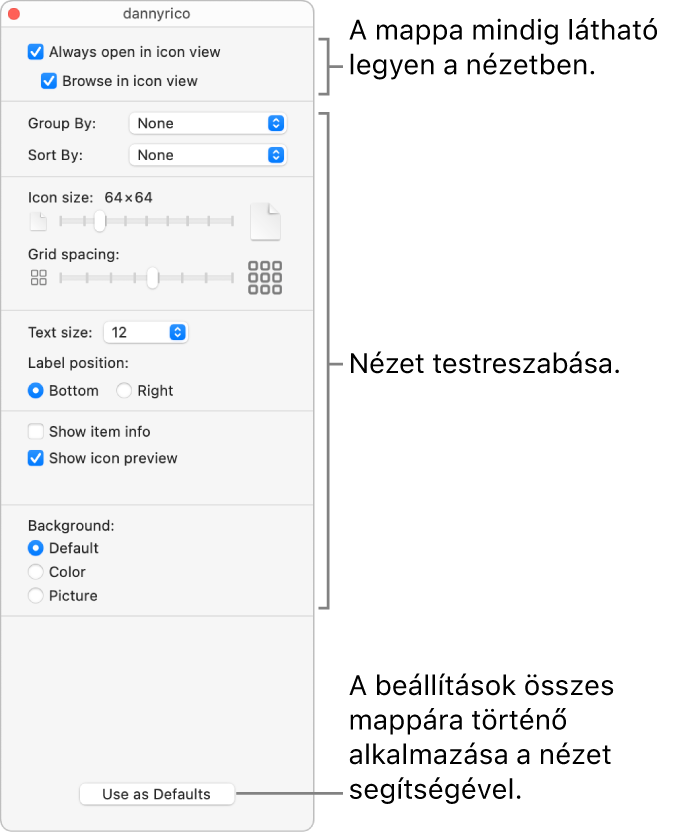Image resolution: width=673 pixels, height=835 pixels.
Task: Click the wide grid icon under Grid spacing
Action: 265,277
